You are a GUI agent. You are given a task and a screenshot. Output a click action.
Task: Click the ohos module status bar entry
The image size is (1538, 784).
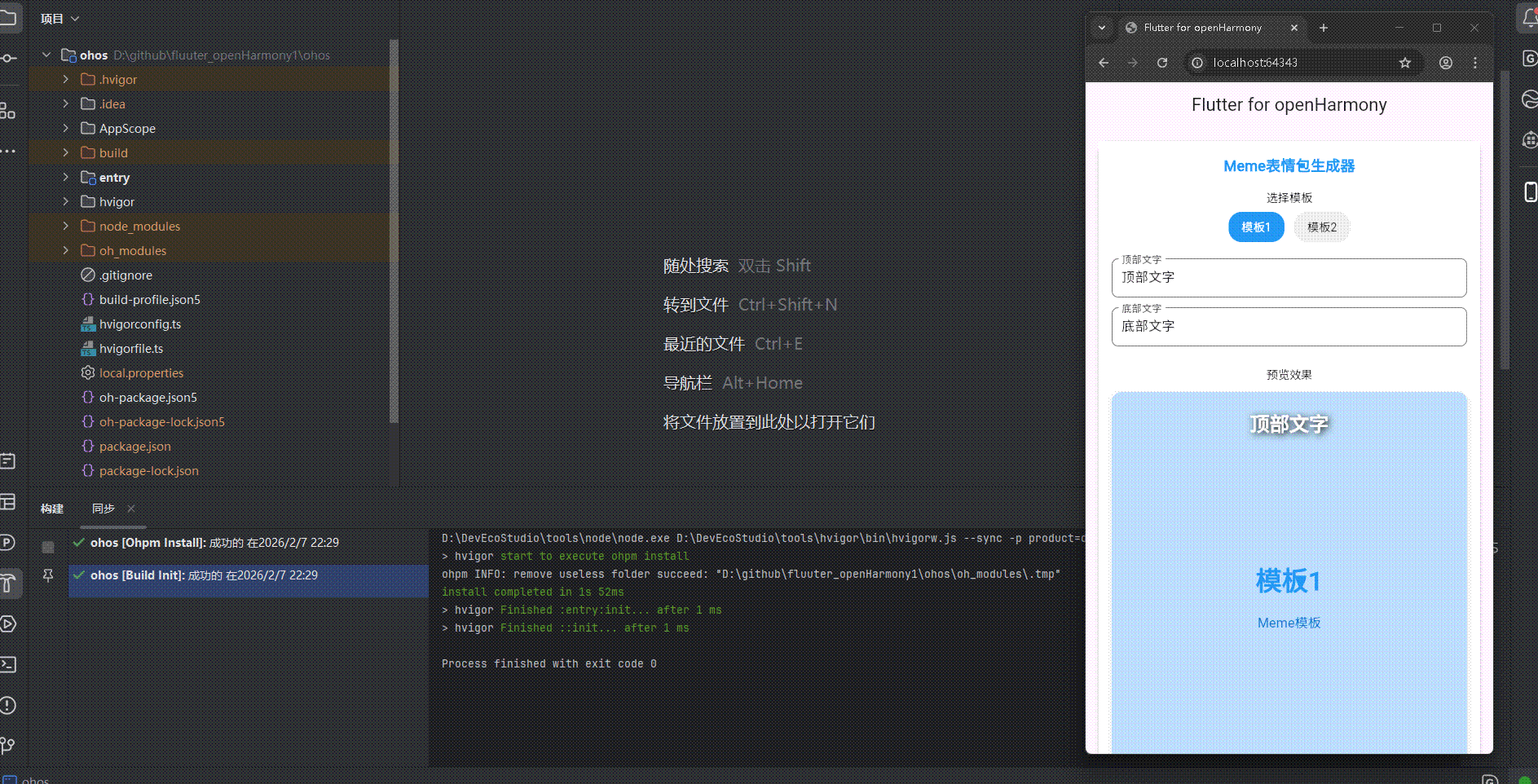click(27, 779)
